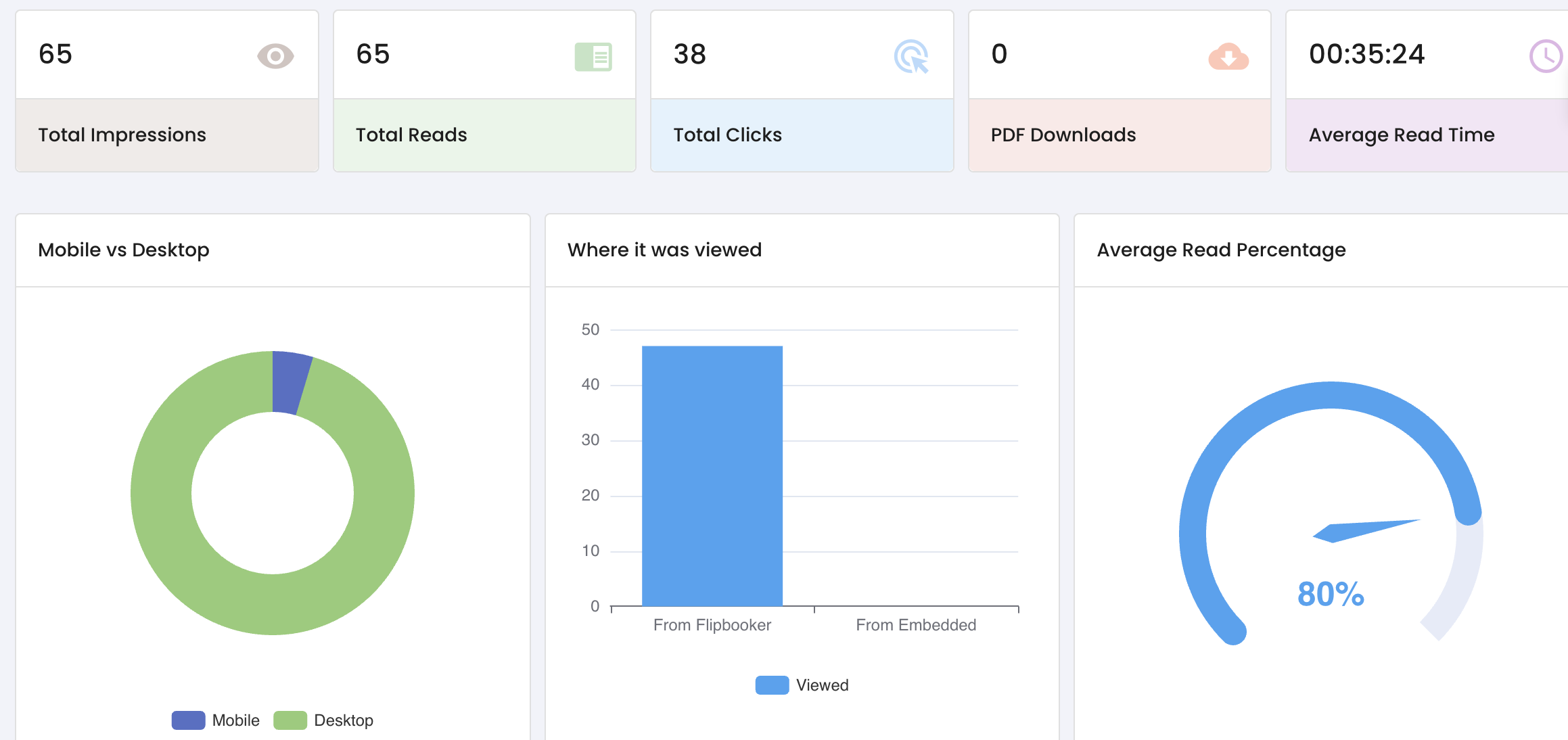
Task: Click the From Embedded axis label
Action: (x=915, y=624)
